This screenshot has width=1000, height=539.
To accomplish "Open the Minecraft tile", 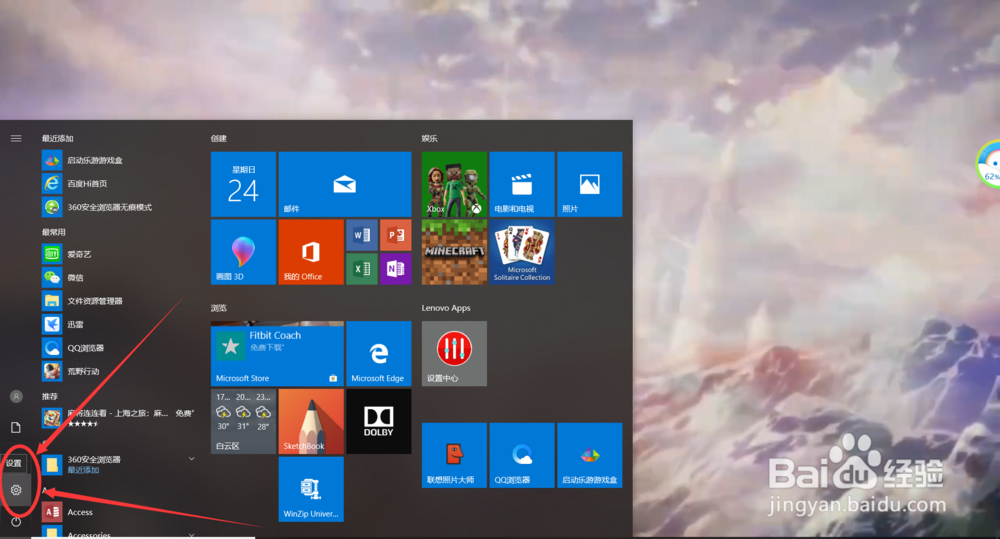I will click(454, 252).
